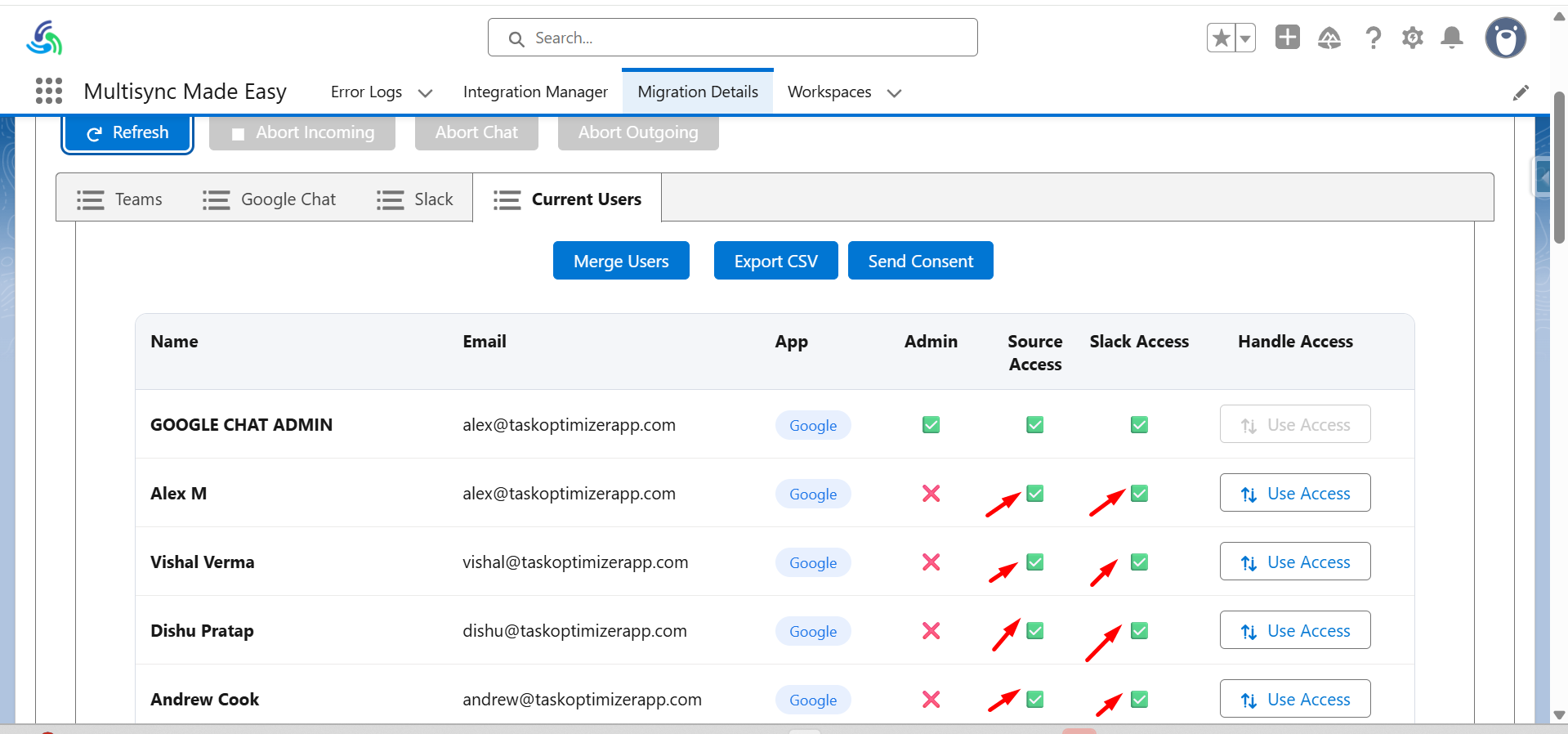
Task: Click the Admin red X for Vishal Verma
Action: tap(931, 562)
